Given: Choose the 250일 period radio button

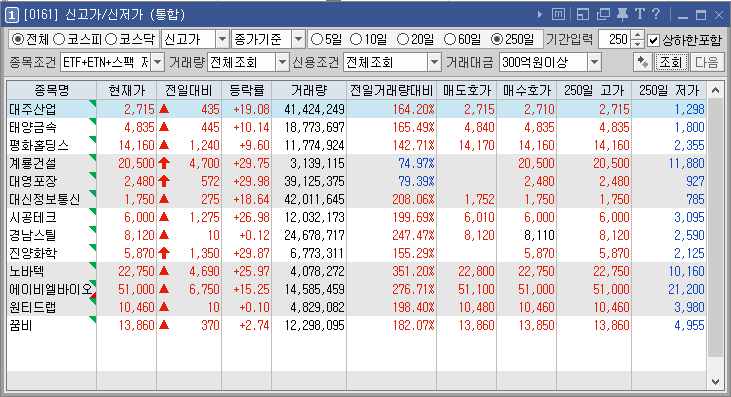Looking at the screenshot, I should 497,40.
